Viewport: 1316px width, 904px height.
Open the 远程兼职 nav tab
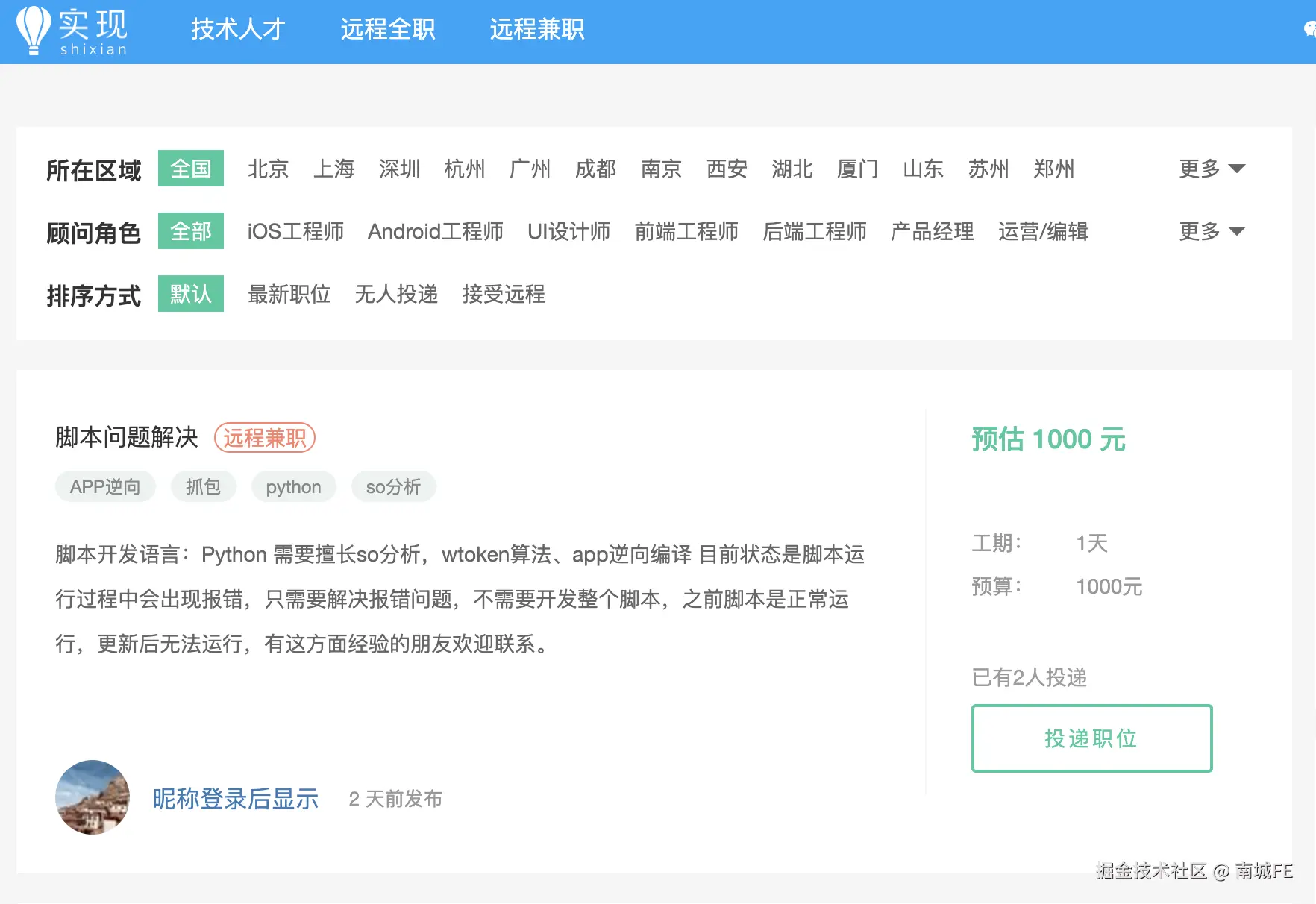point(536,29)
